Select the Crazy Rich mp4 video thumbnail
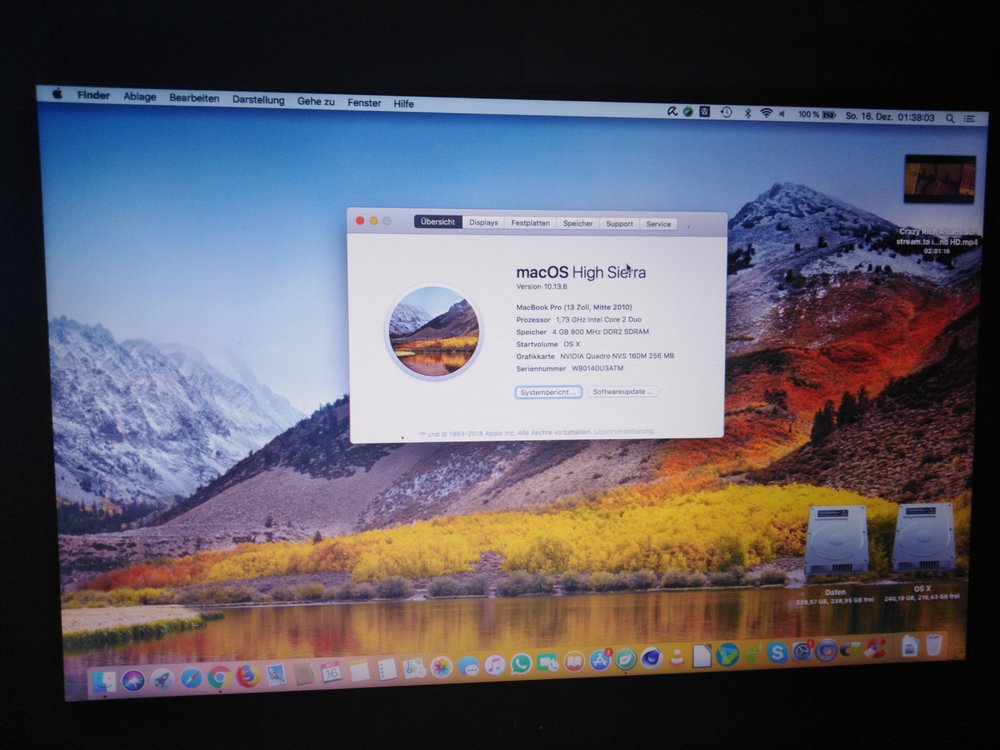The image size is (1000, 750). point(939,179)
